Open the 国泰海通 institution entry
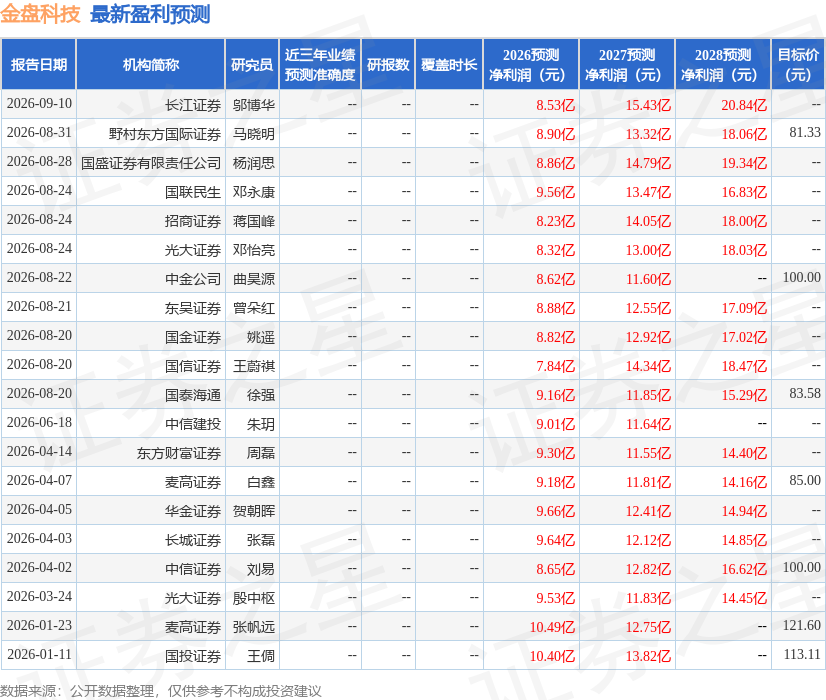826x700 pixels. click(x=193, y=395)
